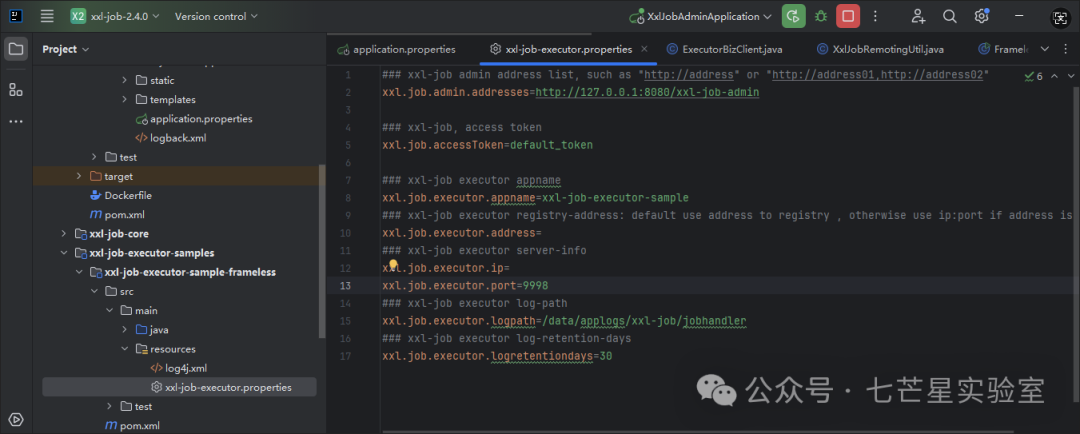
Task: Switch to the truncated Framele tab
Action: click(1003, 49)
